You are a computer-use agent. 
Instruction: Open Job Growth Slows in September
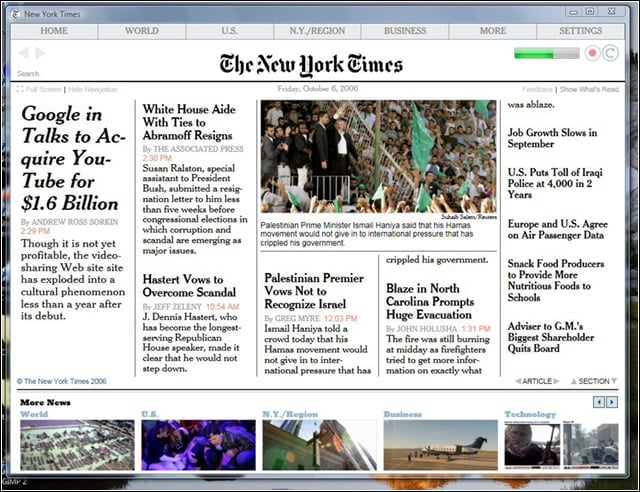(x=552, y=138)
